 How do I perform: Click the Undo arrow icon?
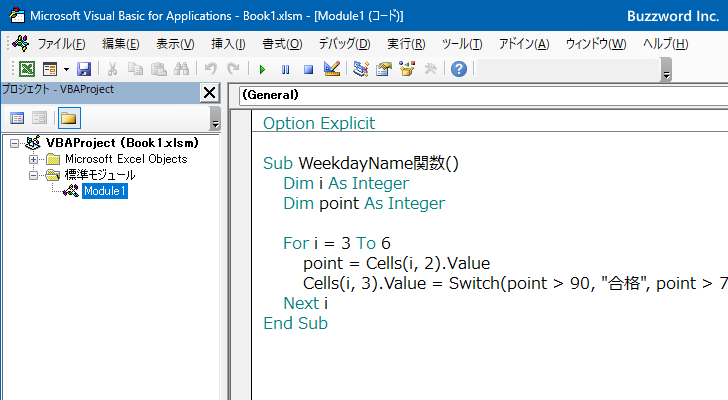[210, 69]
